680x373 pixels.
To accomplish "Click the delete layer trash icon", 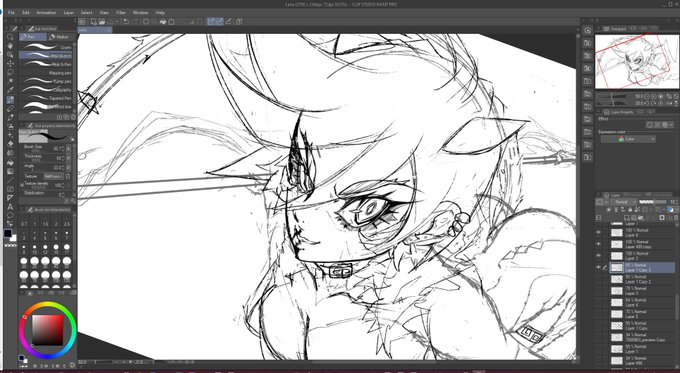I will click(676, 218).
